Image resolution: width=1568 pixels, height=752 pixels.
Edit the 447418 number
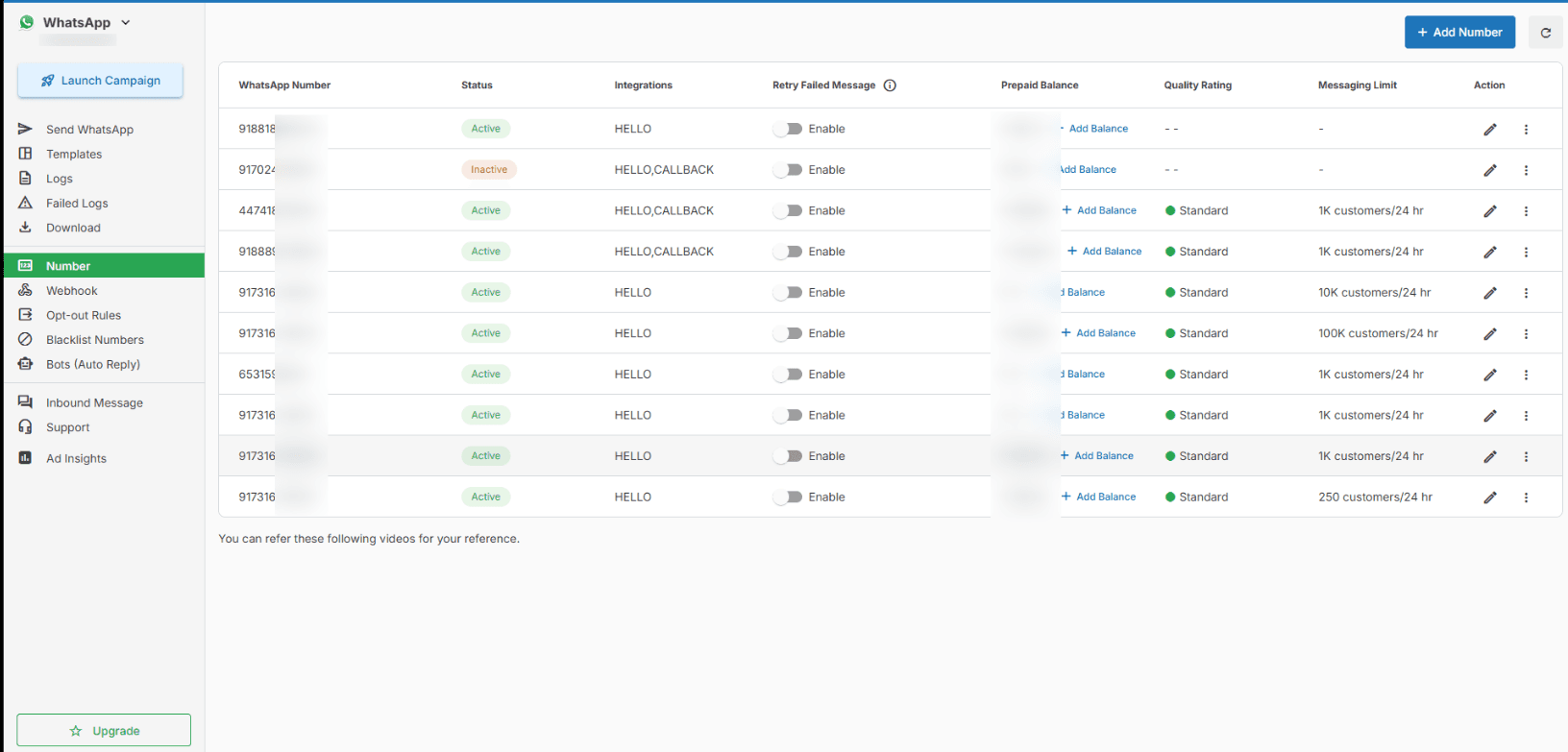(1489, 210)
